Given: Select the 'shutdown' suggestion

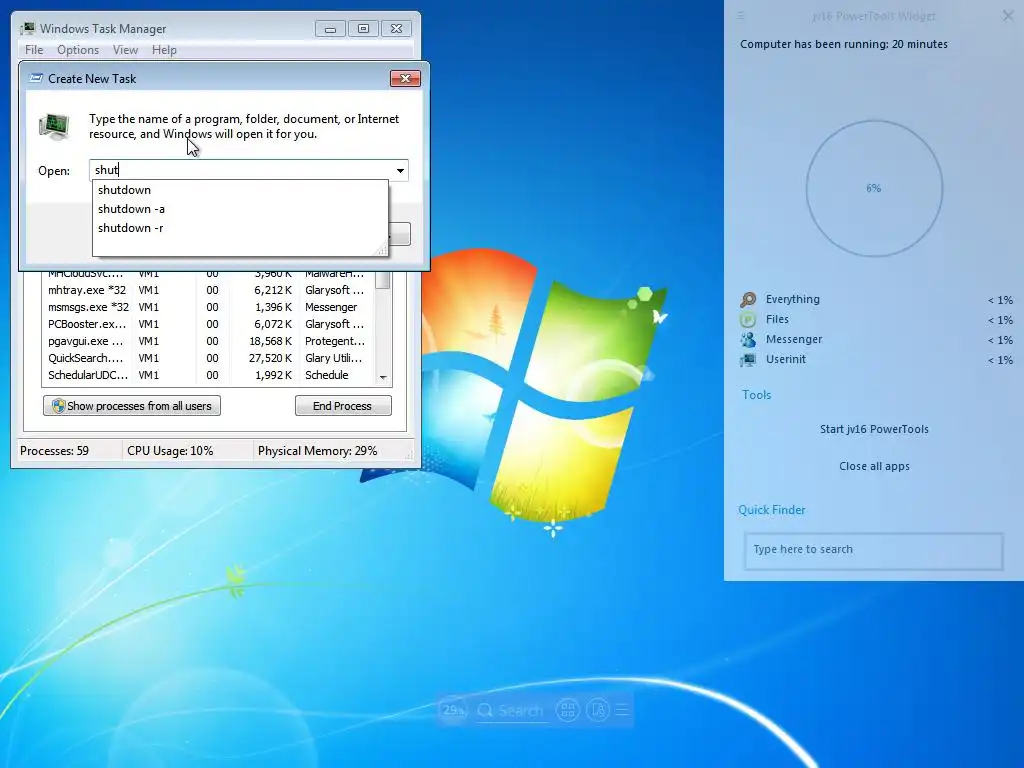Looking at the screenshot, I should 240,190.
